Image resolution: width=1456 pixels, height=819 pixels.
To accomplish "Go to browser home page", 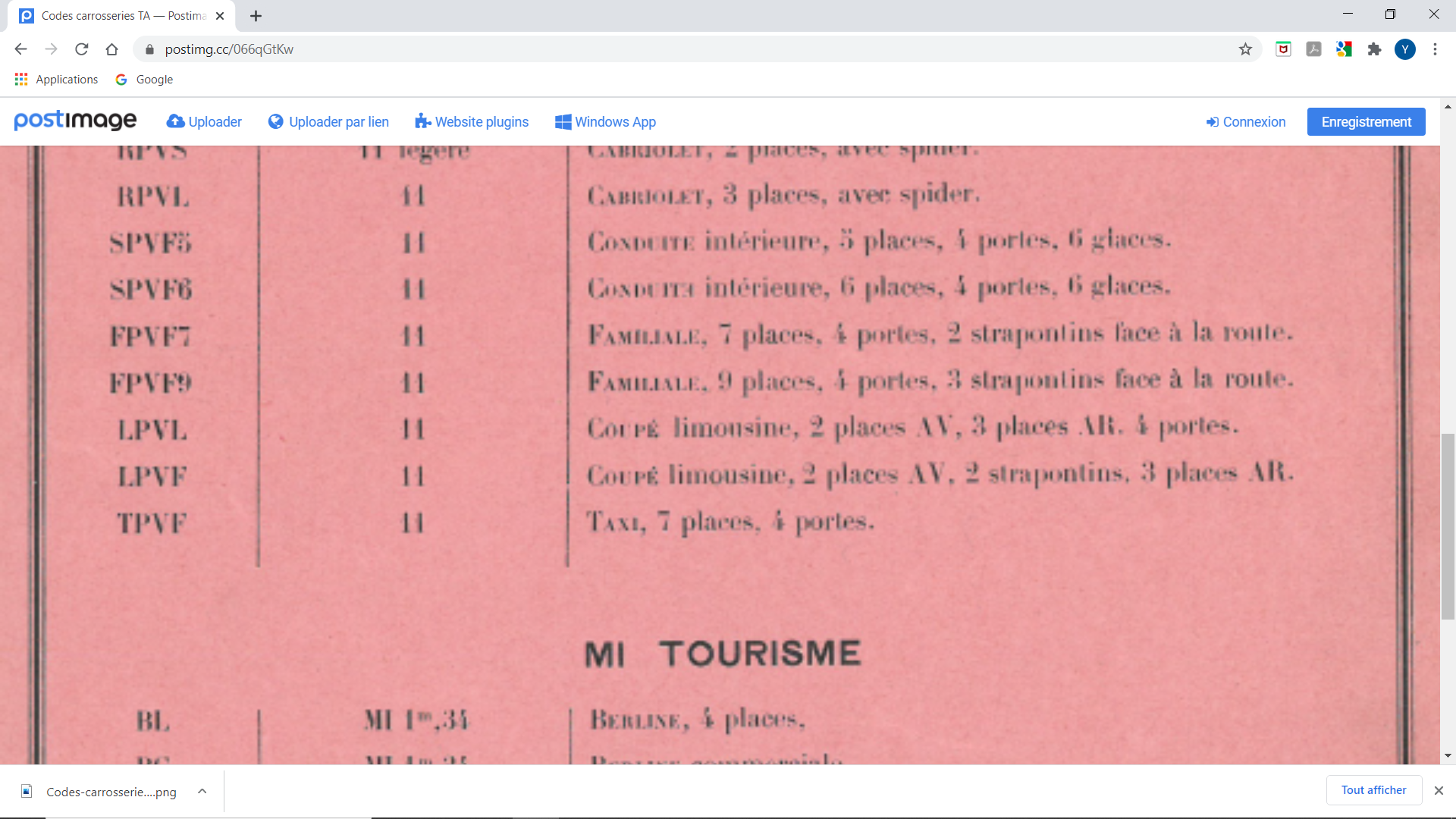I will point(111,49).
